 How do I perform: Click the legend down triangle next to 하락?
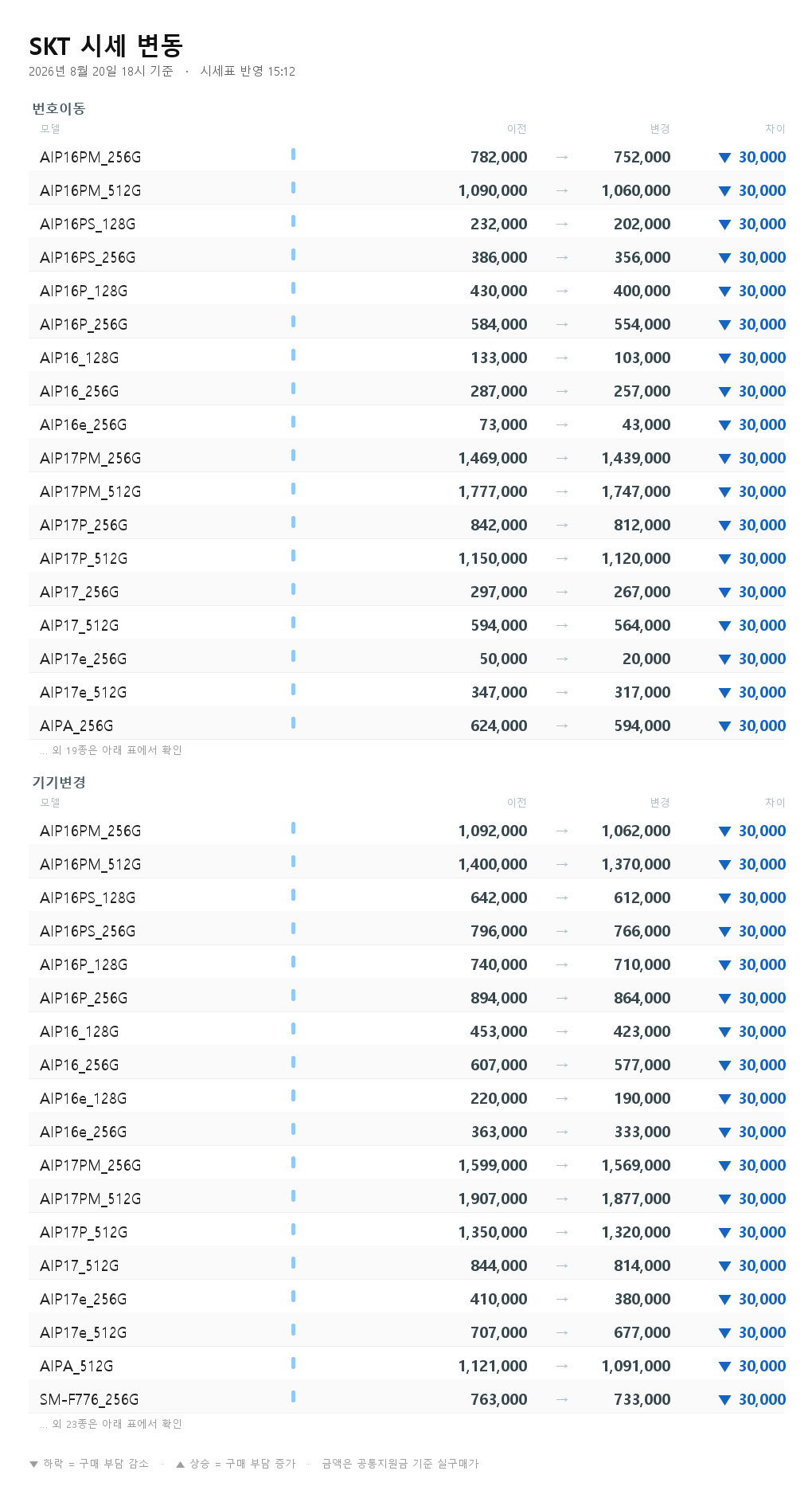(x=33, y=1465)
